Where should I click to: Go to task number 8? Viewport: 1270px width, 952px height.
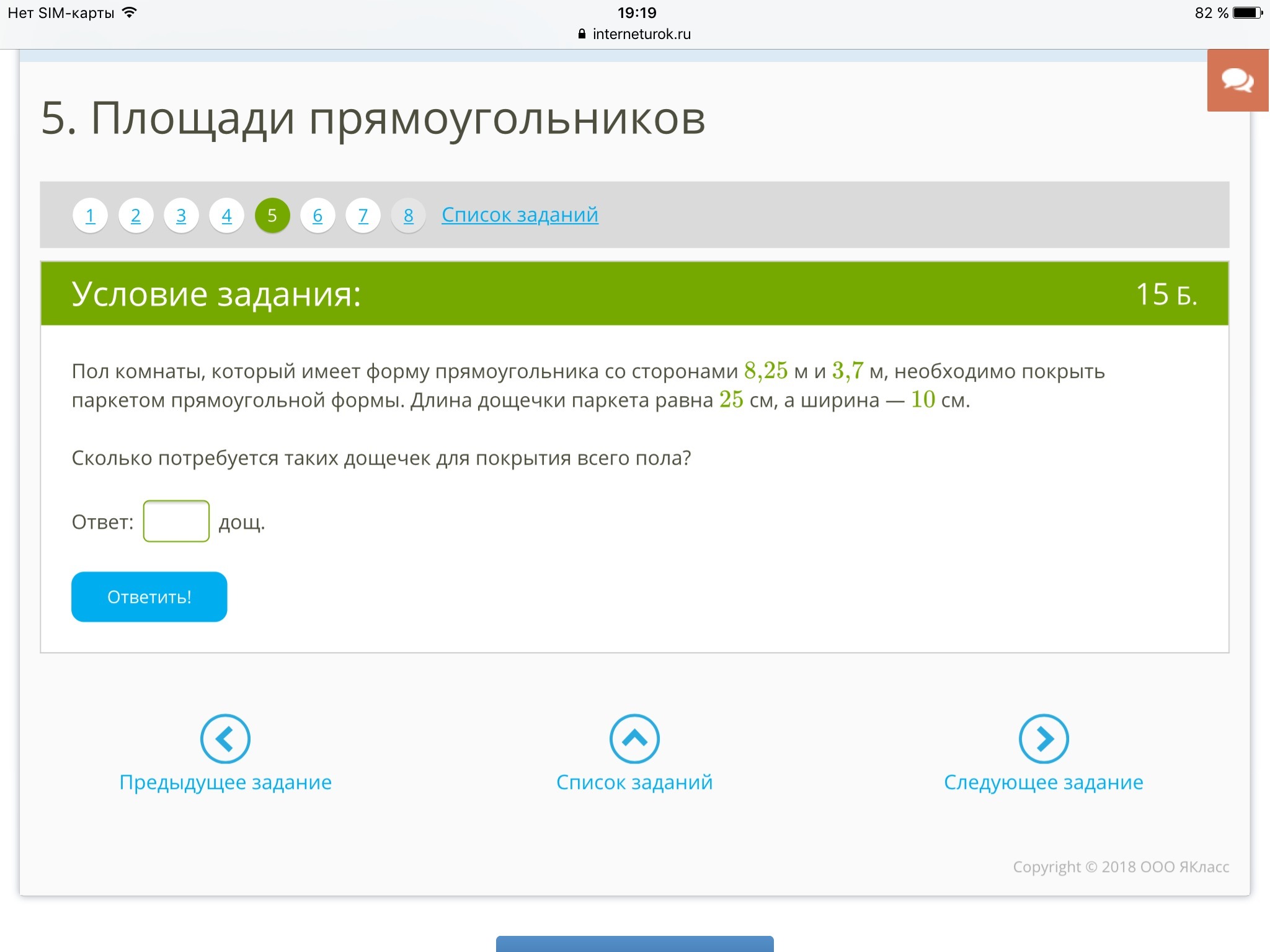coord(409,216)
